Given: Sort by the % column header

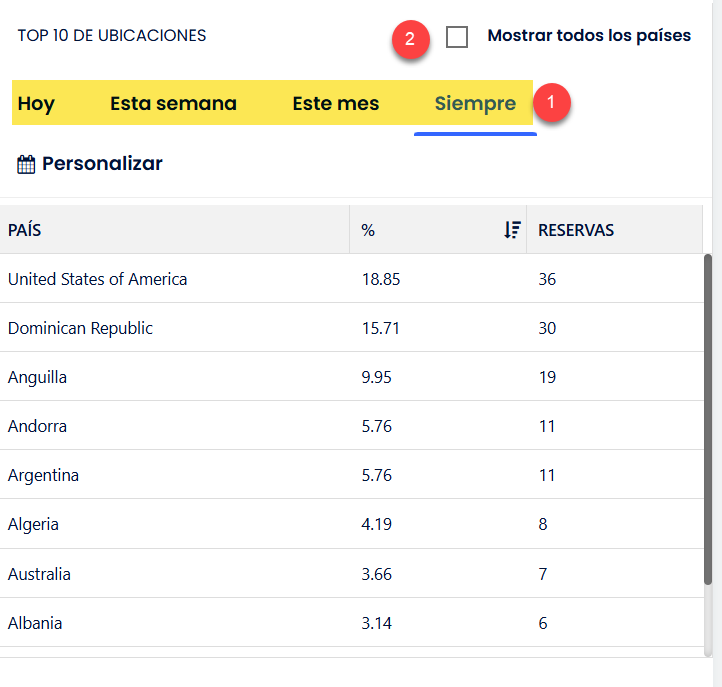Looking at the screenshot, I should [x=368, y=230].
